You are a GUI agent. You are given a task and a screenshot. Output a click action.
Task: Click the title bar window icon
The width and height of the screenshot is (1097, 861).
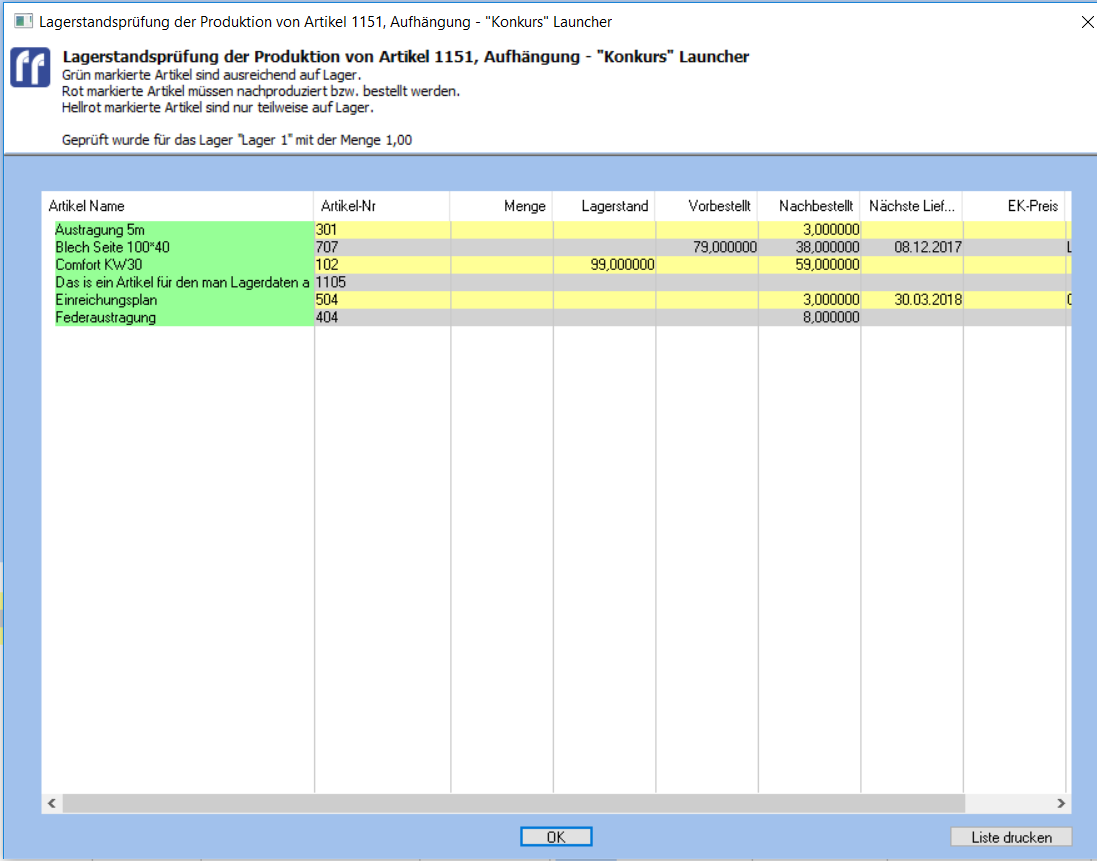click(23, 21)
